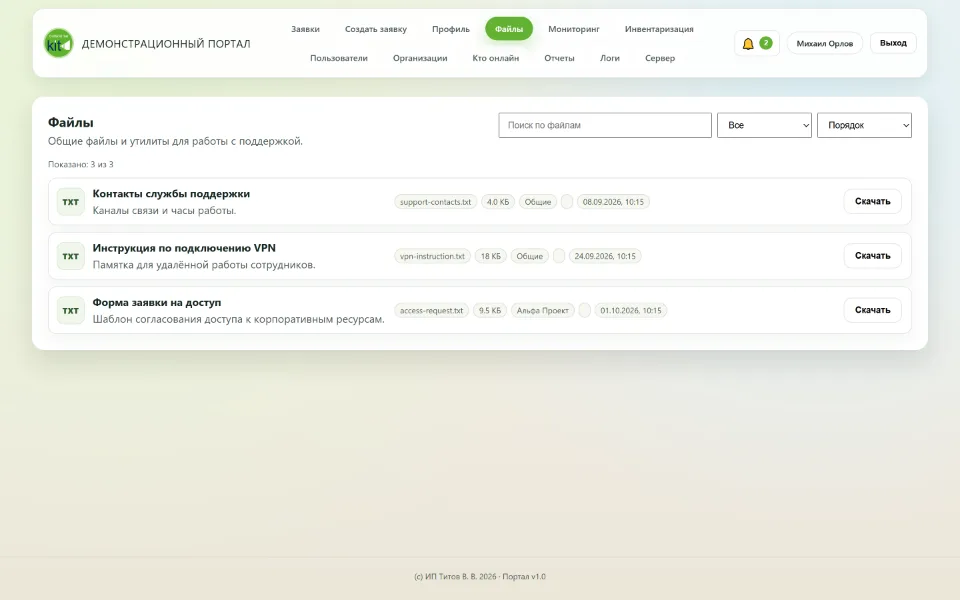The width and height of the screenshot is (960, 600).
Task: Navigate to Организации
Action: (420, 58)
